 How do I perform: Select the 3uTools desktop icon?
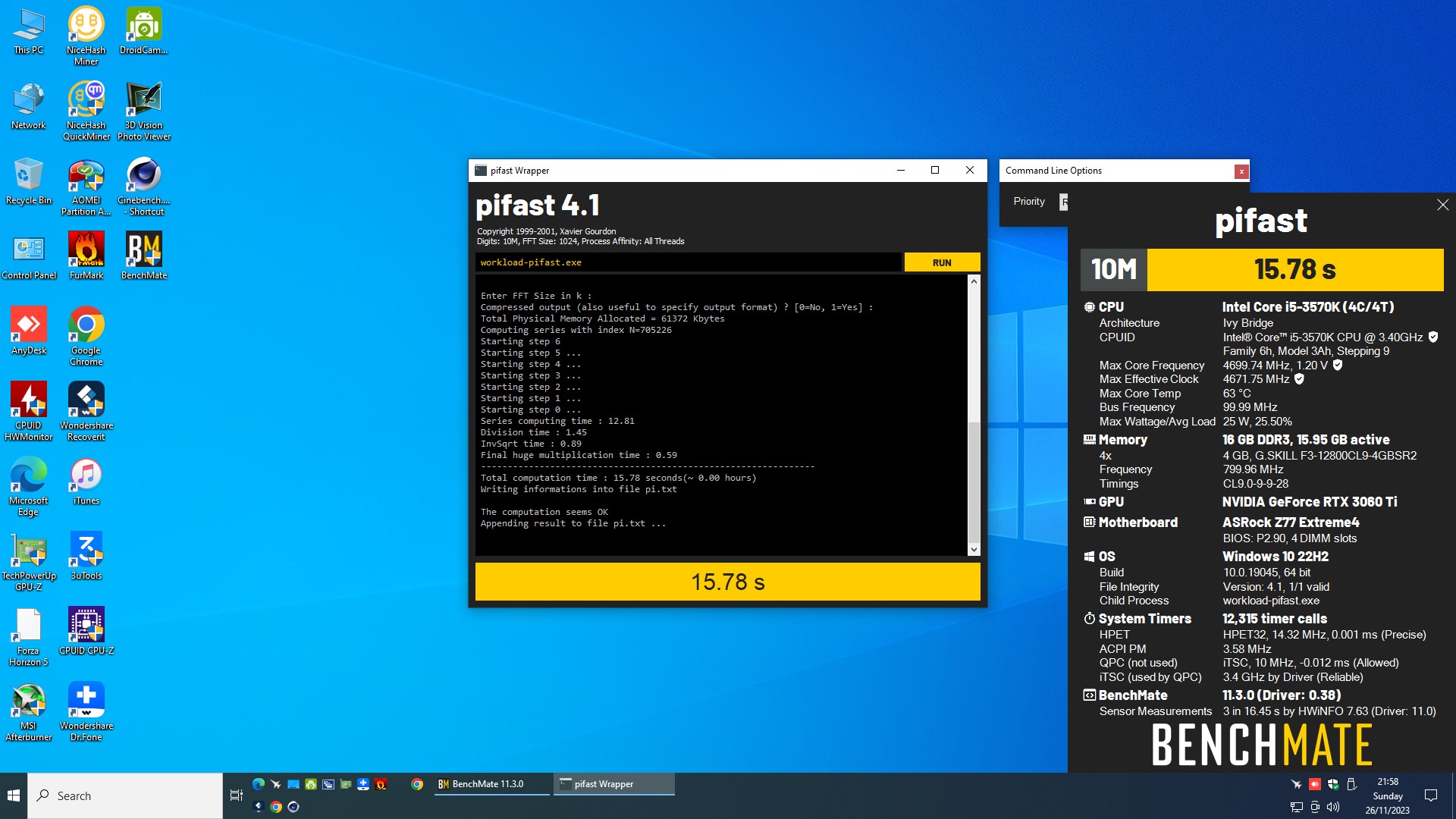(86, 557)
